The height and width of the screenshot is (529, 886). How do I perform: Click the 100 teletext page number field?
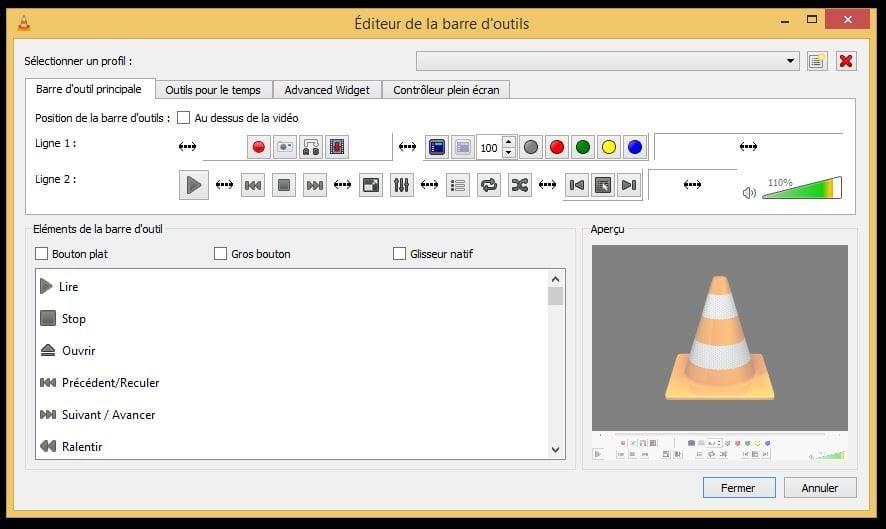click(489, 148)
